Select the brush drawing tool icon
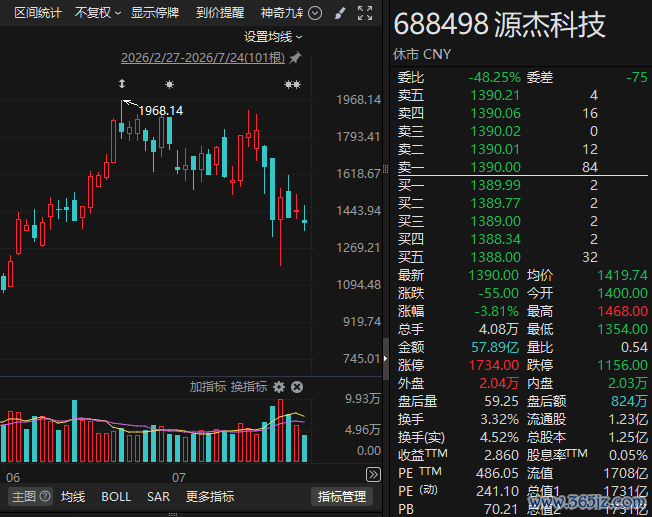This screenshot has width=652, height=517. click(340, 13)
